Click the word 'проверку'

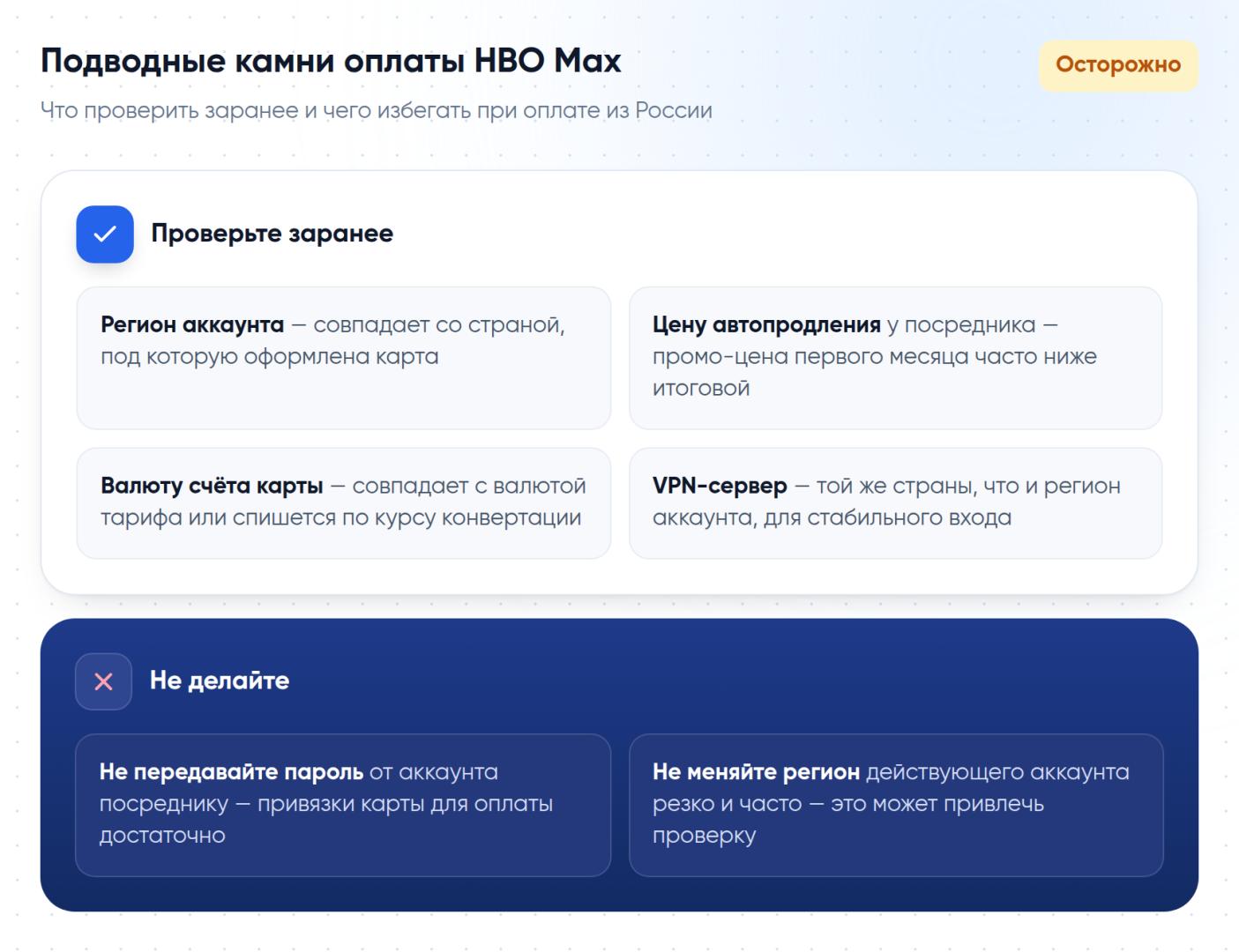point(704,837)
